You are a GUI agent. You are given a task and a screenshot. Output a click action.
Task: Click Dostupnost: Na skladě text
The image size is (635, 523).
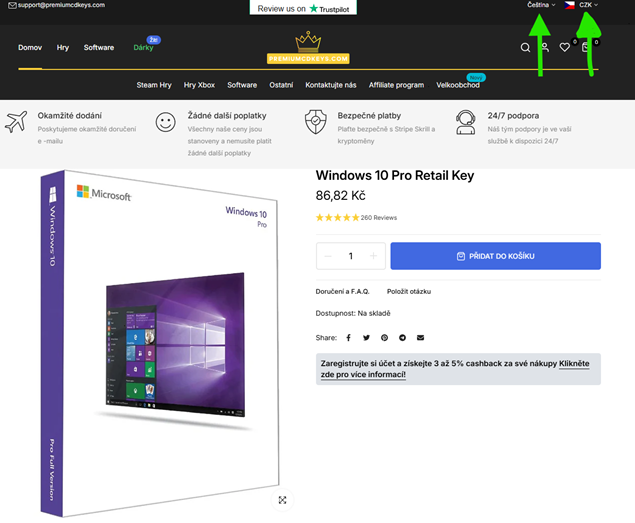point(353,313)
